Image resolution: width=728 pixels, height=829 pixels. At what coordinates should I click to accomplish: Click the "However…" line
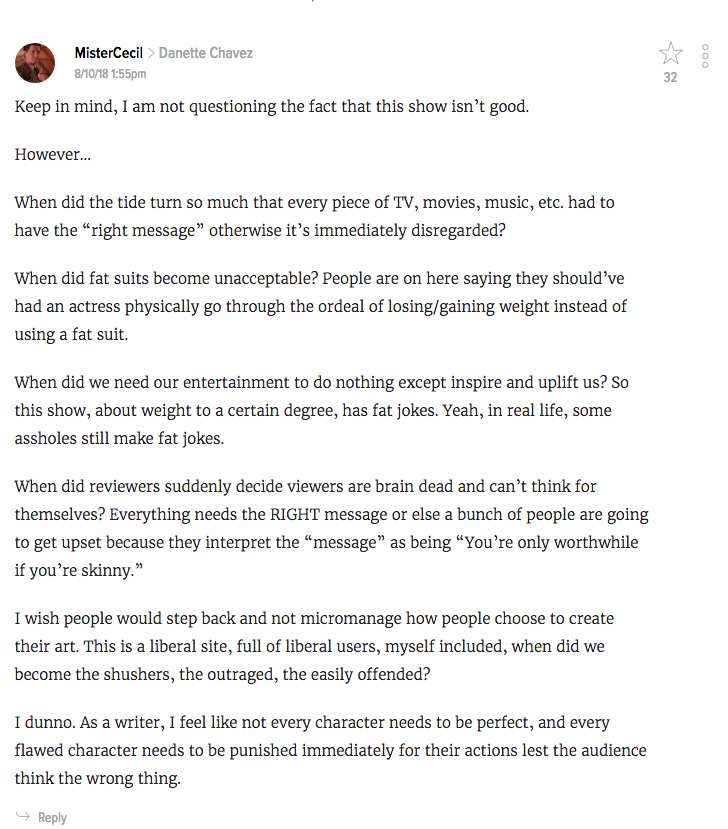coord(53,154)
